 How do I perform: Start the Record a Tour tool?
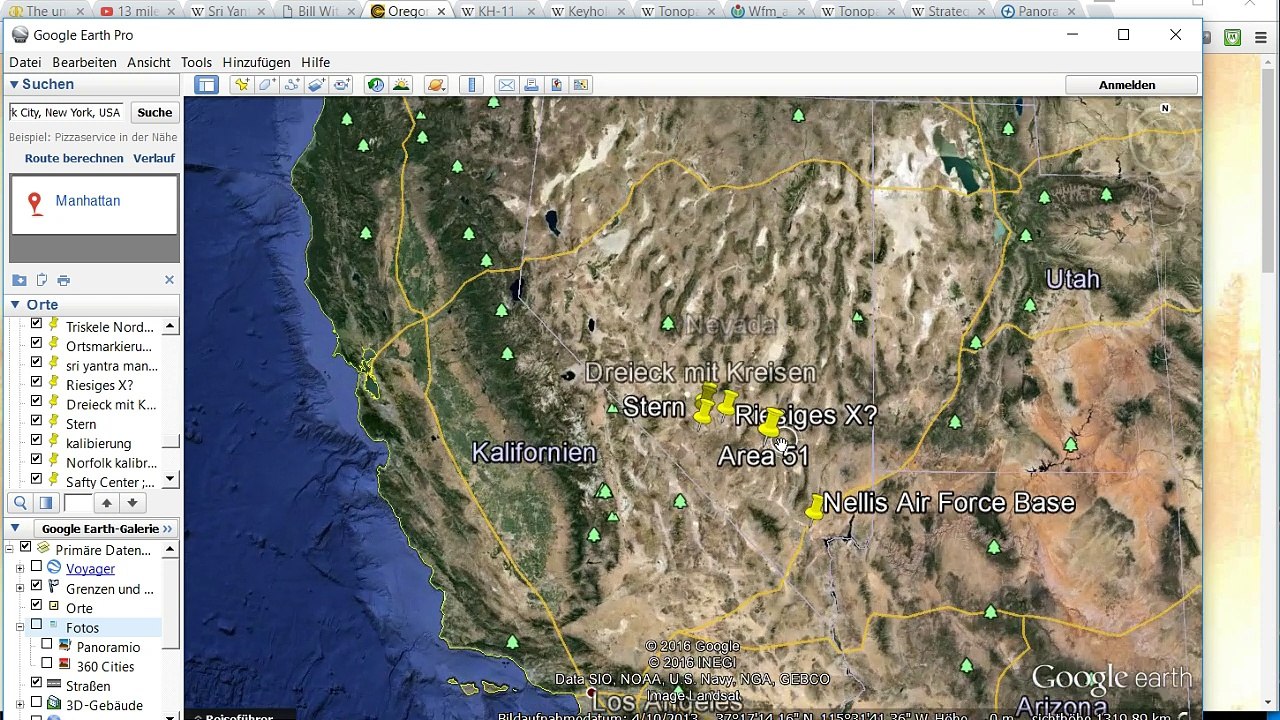tap(342, 85)
